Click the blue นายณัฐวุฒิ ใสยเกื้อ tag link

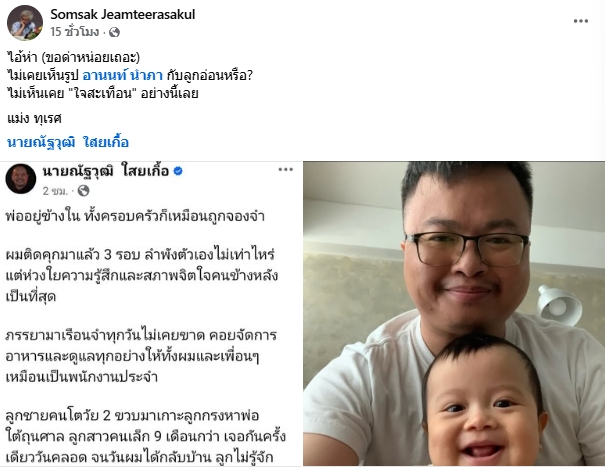68,142
